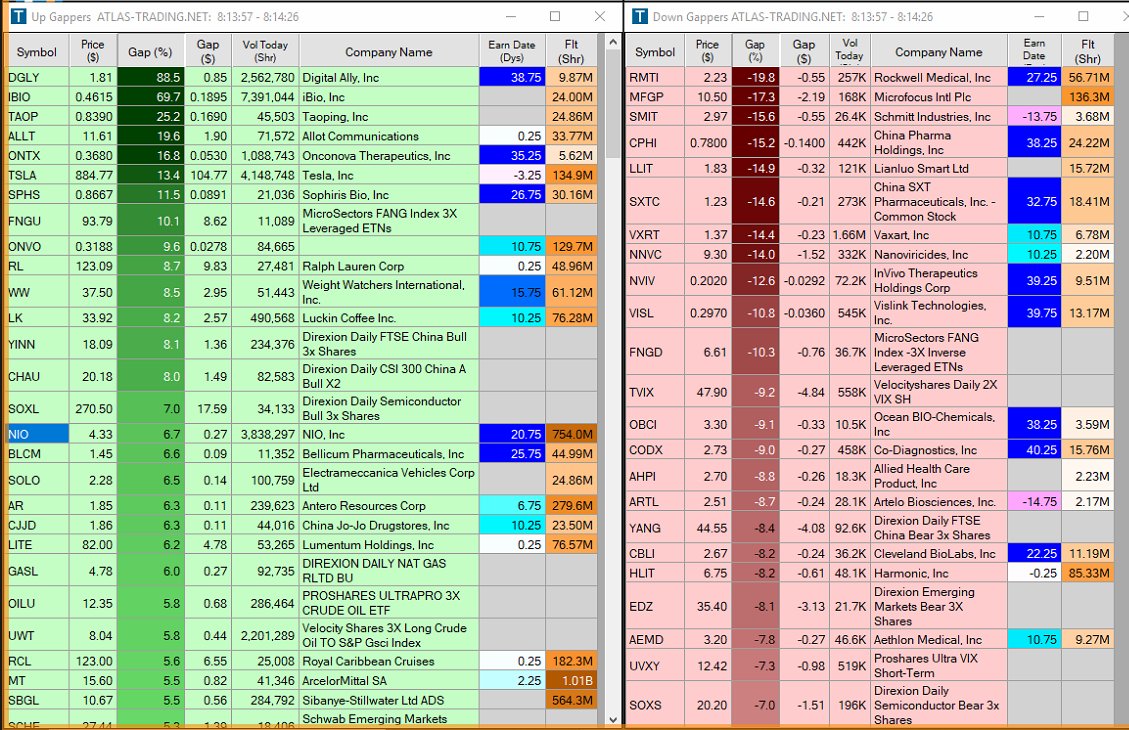This screenshot has width=1129, height=730.
Task: Click SMIT earnings date -13.75 cell
Action: 1034,116
